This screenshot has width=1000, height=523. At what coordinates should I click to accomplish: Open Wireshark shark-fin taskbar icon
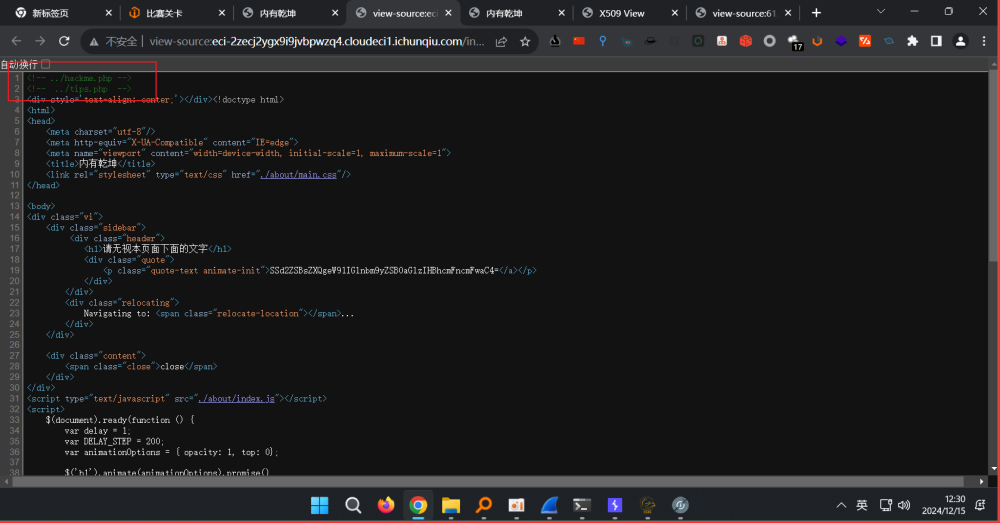coord(549,505)
